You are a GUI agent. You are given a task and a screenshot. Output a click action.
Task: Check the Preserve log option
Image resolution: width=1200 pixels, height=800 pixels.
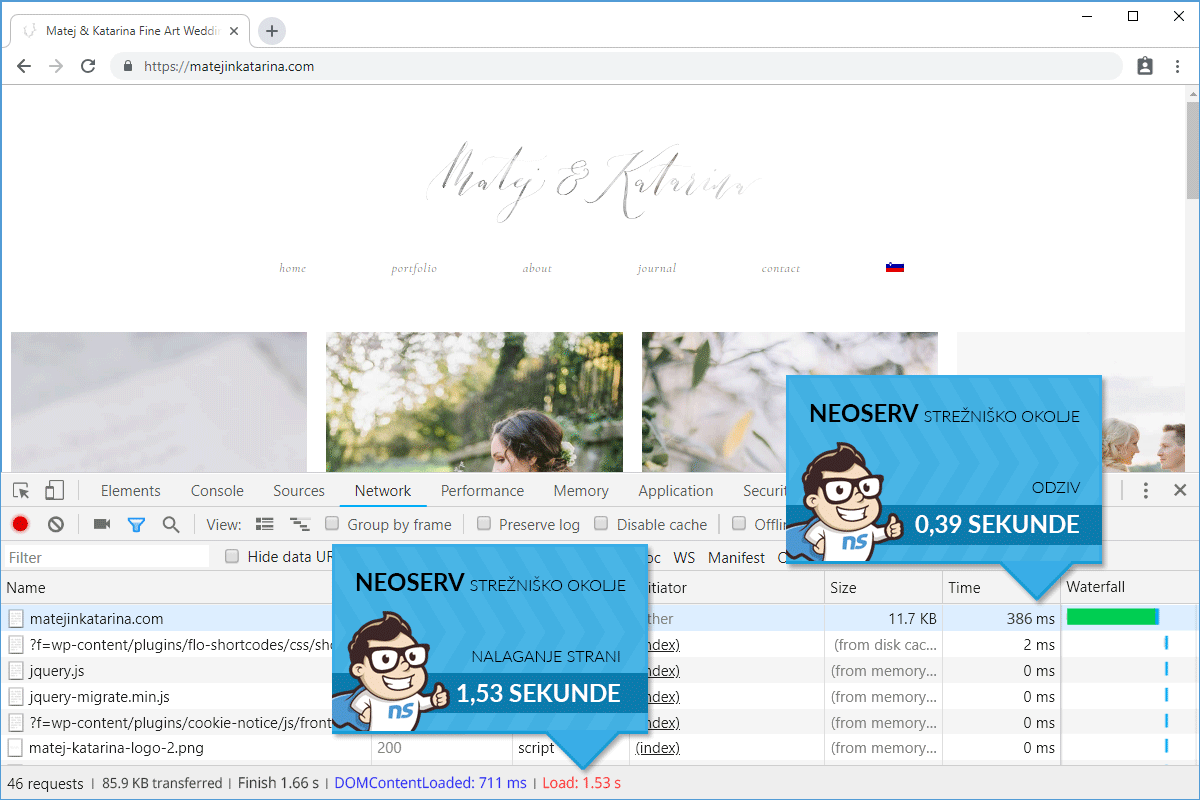click(484, 524)
